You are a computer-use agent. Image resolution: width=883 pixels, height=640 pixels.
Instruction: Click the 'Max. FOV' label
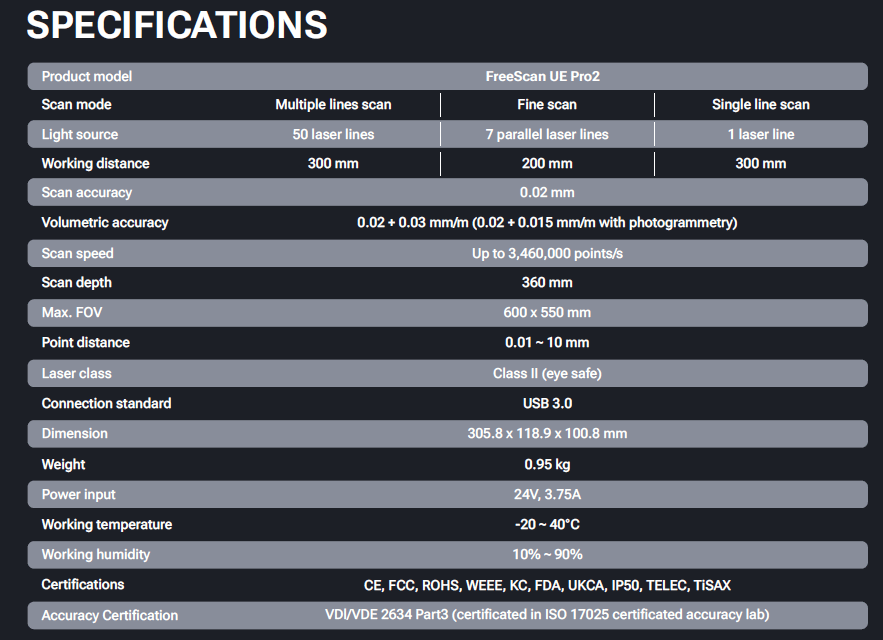click(72, 312)
